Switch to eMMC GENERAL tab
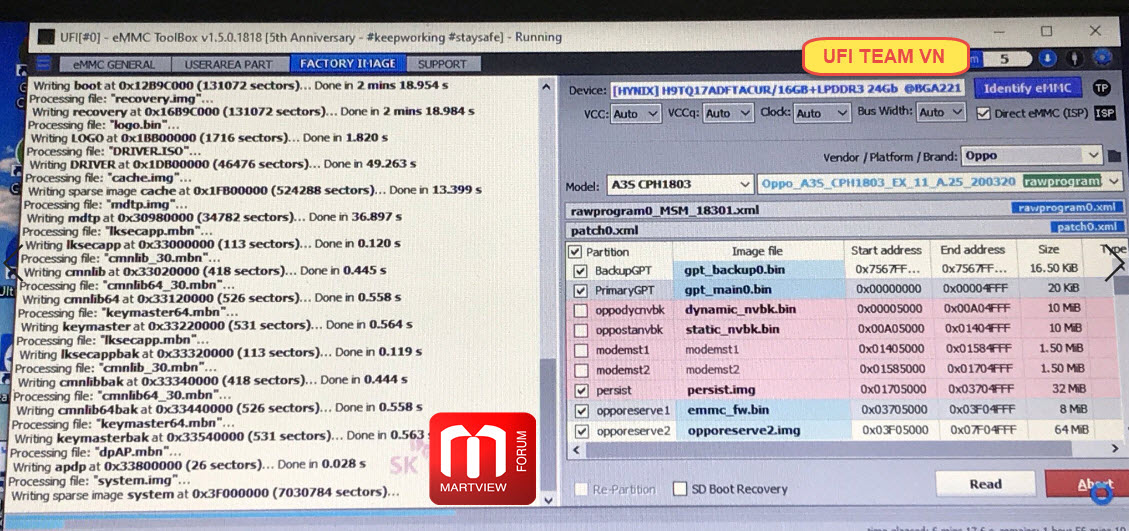Image resolution: width=1129 pixels, height=531 pixels. point(113,64)
